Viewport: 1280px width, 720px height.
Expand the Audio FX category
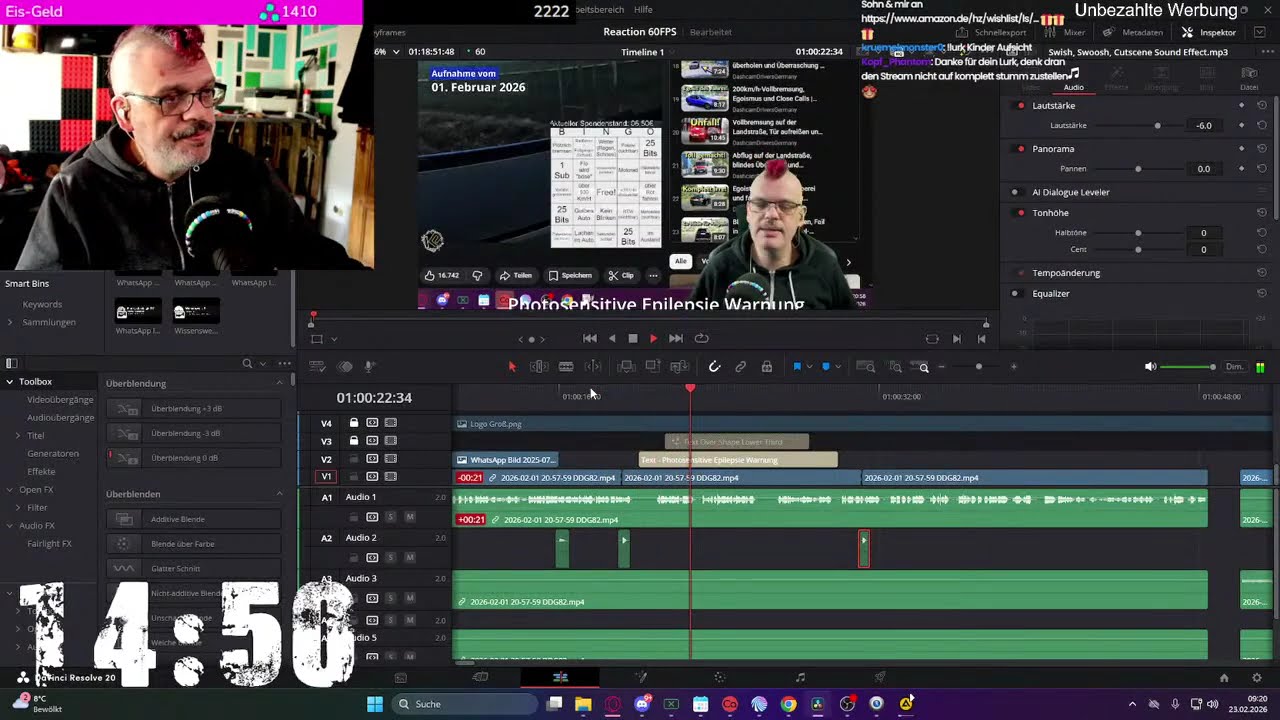(x=10, y=526)
